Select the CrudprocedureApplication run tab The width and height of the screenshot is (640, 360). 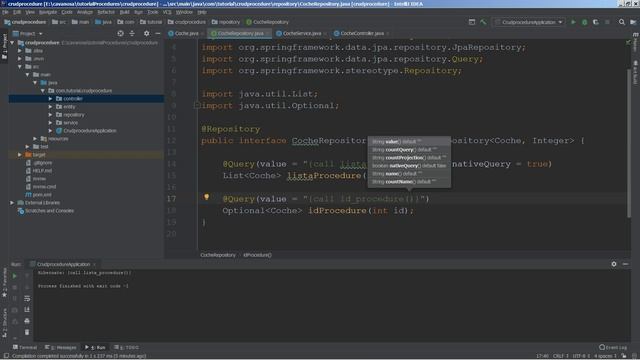pos(63,264)
